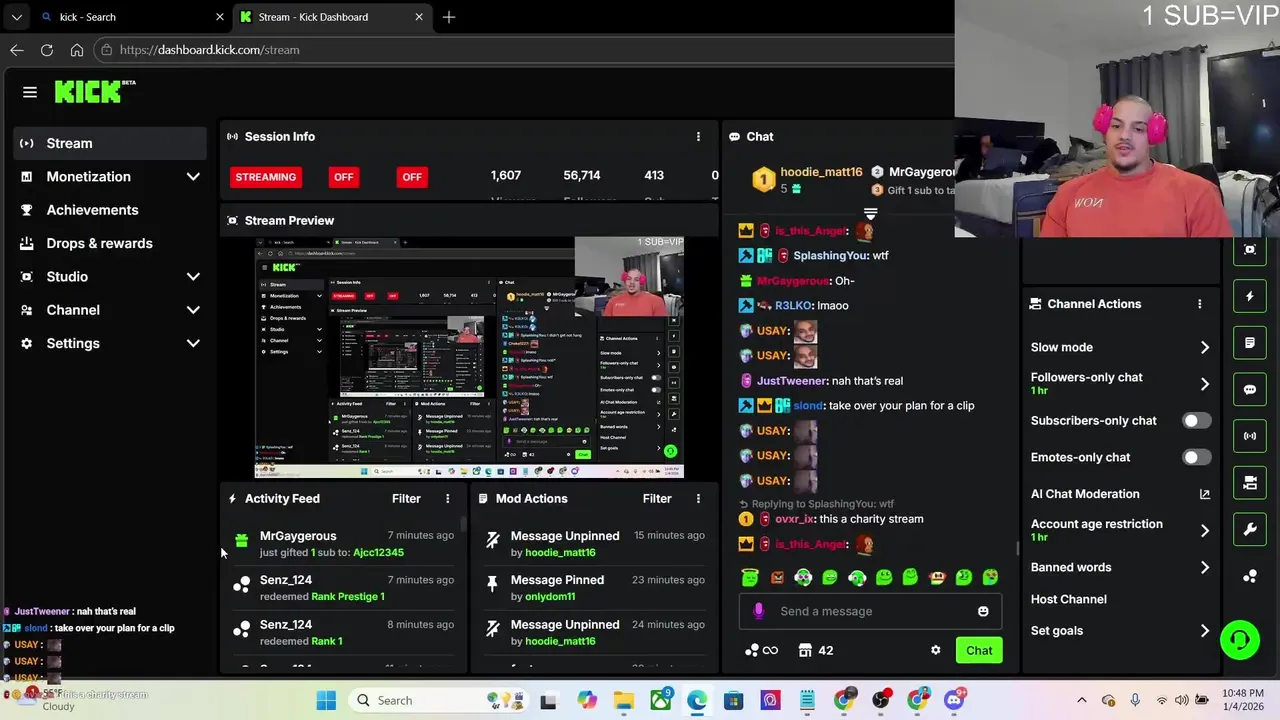
Task: Click the wrench tools sidebar icon
Action: pyautogui.click(x=1250, y=530)
